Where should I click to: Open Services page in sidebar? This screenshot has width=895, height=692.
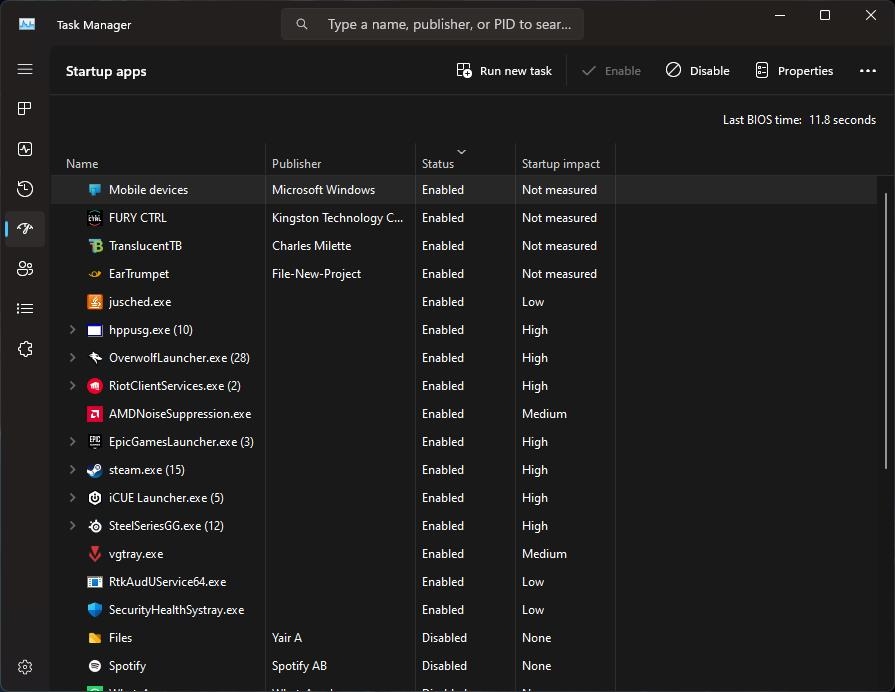point(25,349)
